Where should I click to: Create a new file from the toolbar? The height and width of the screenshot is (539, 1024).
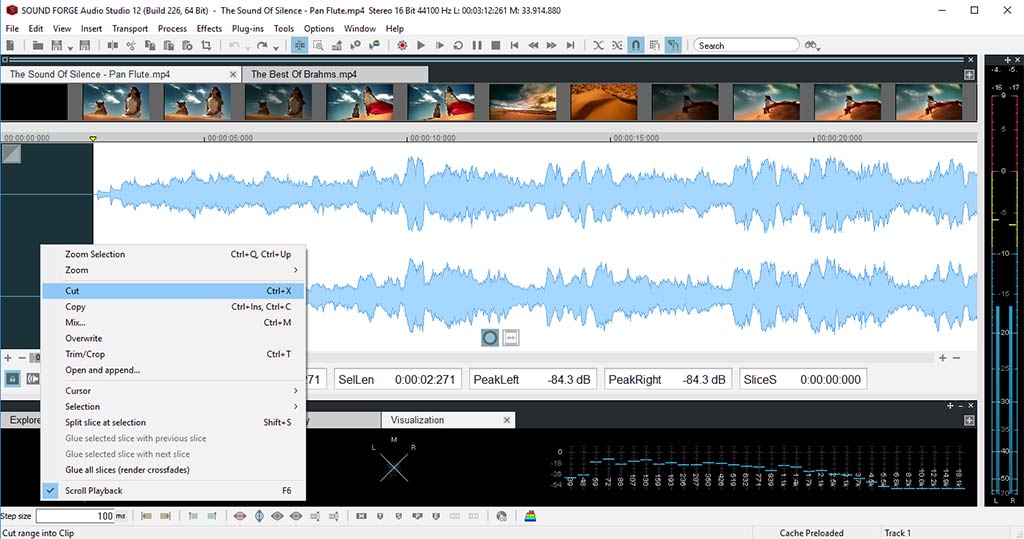pyautogui.click(x=10, y=45)
